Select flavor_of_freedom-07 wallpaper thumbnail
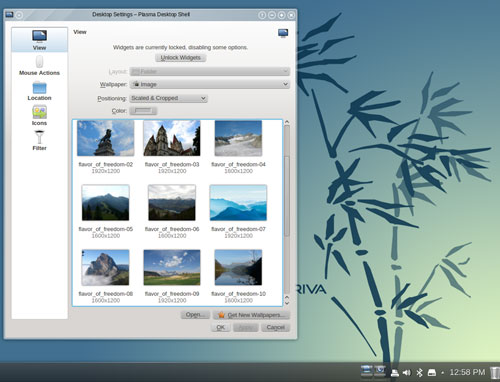This screenshot has width=500, height=382. [238, 203]
